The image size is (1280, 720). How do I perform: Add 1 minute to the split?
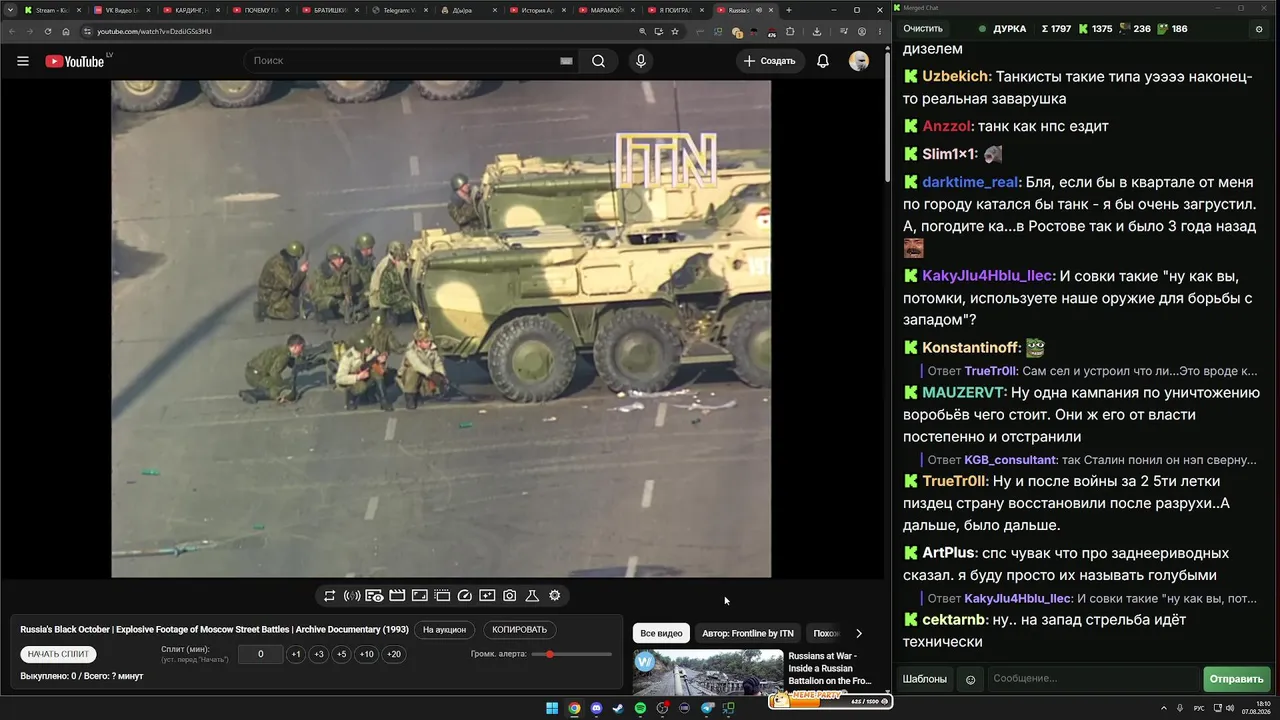296,654
